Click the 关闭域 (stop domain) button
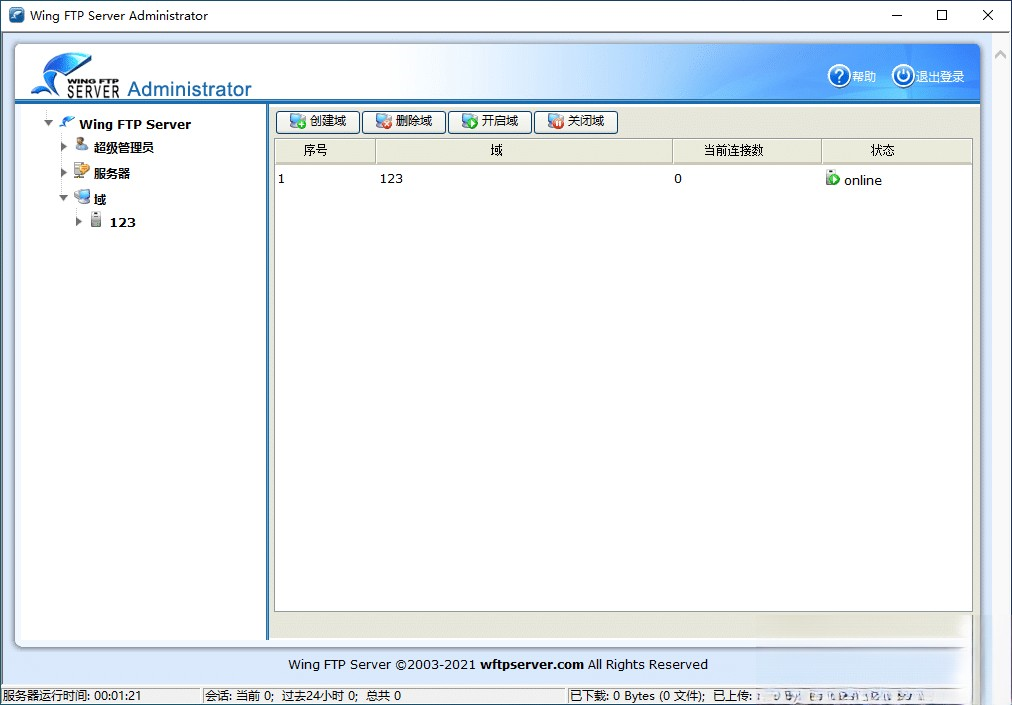 click(576, 121)
